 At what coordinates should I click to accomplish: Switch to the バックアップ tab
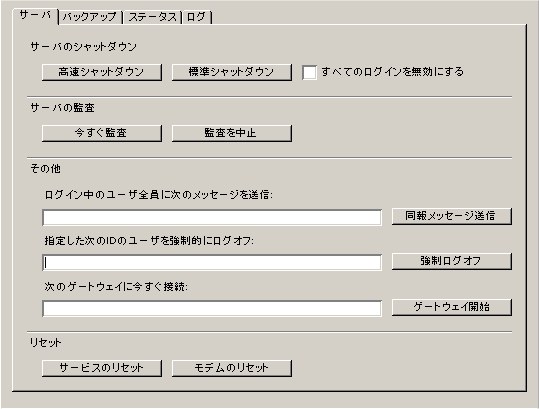(90, 17)
